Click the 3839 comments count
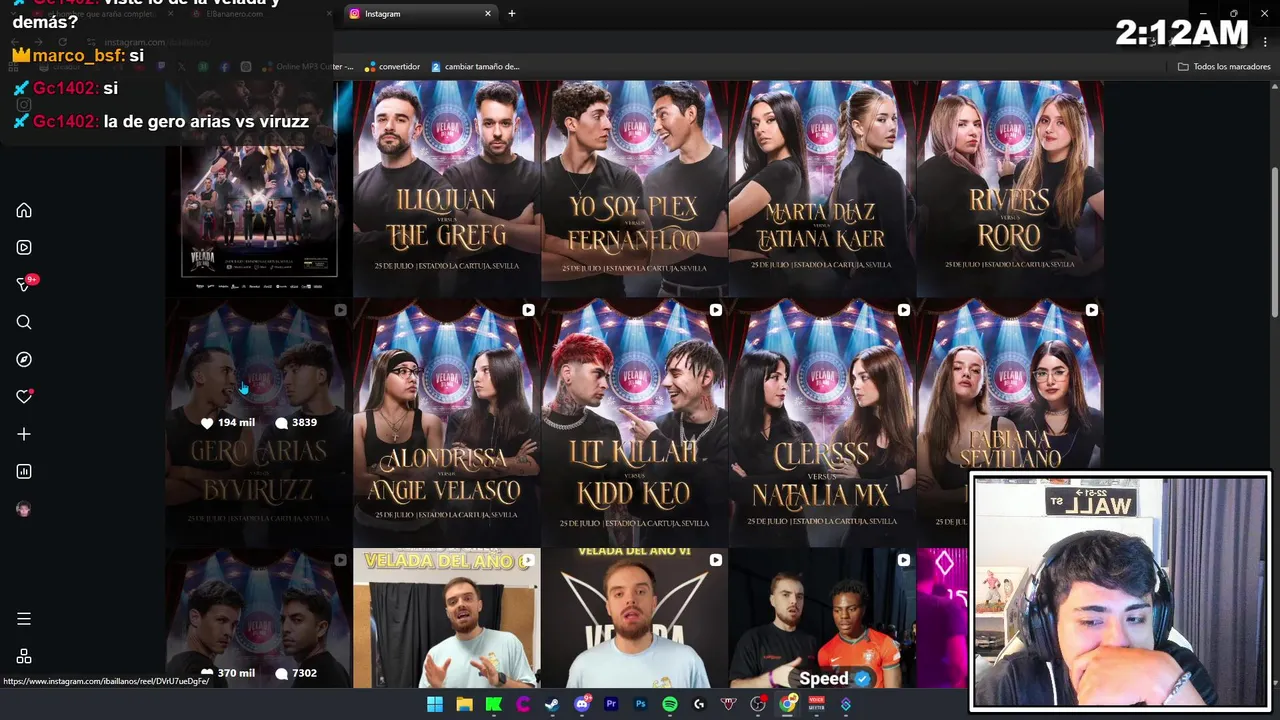1280x720 pixels. tap(296, 423)
